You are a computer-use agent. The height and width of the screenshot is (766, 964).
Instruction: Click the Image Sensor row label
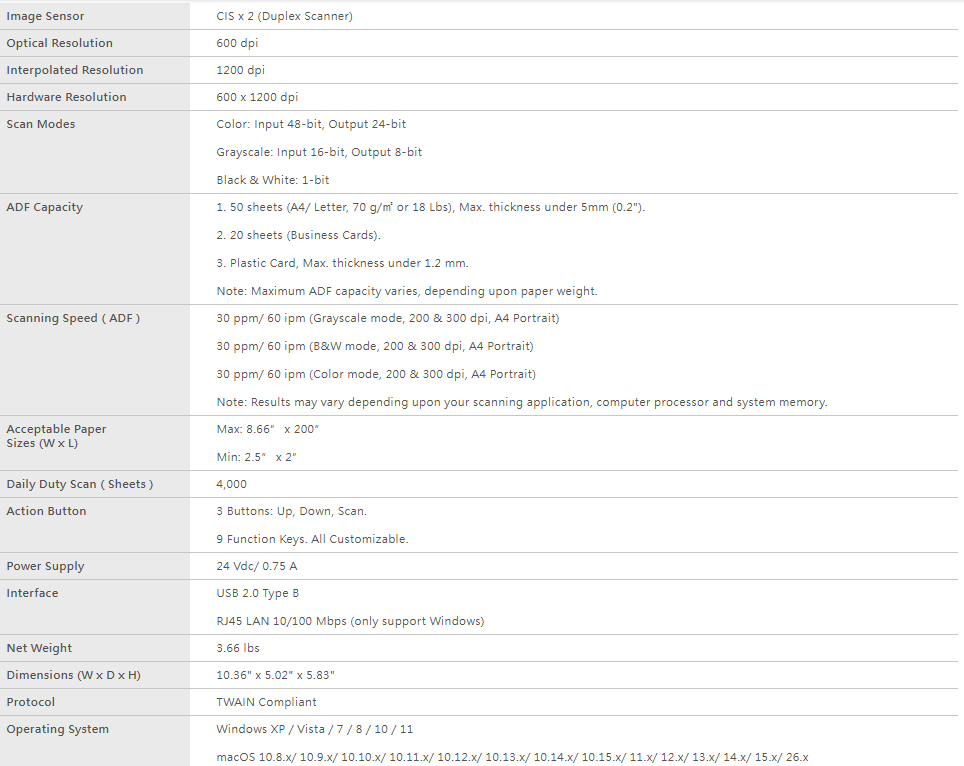45,16
